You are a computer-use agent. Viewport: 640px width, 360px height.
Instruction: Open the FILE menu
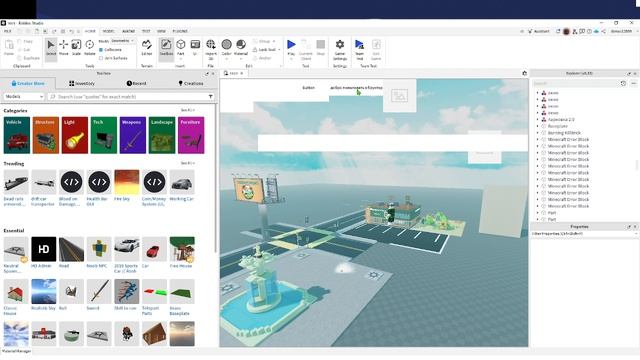coord(7,31)
